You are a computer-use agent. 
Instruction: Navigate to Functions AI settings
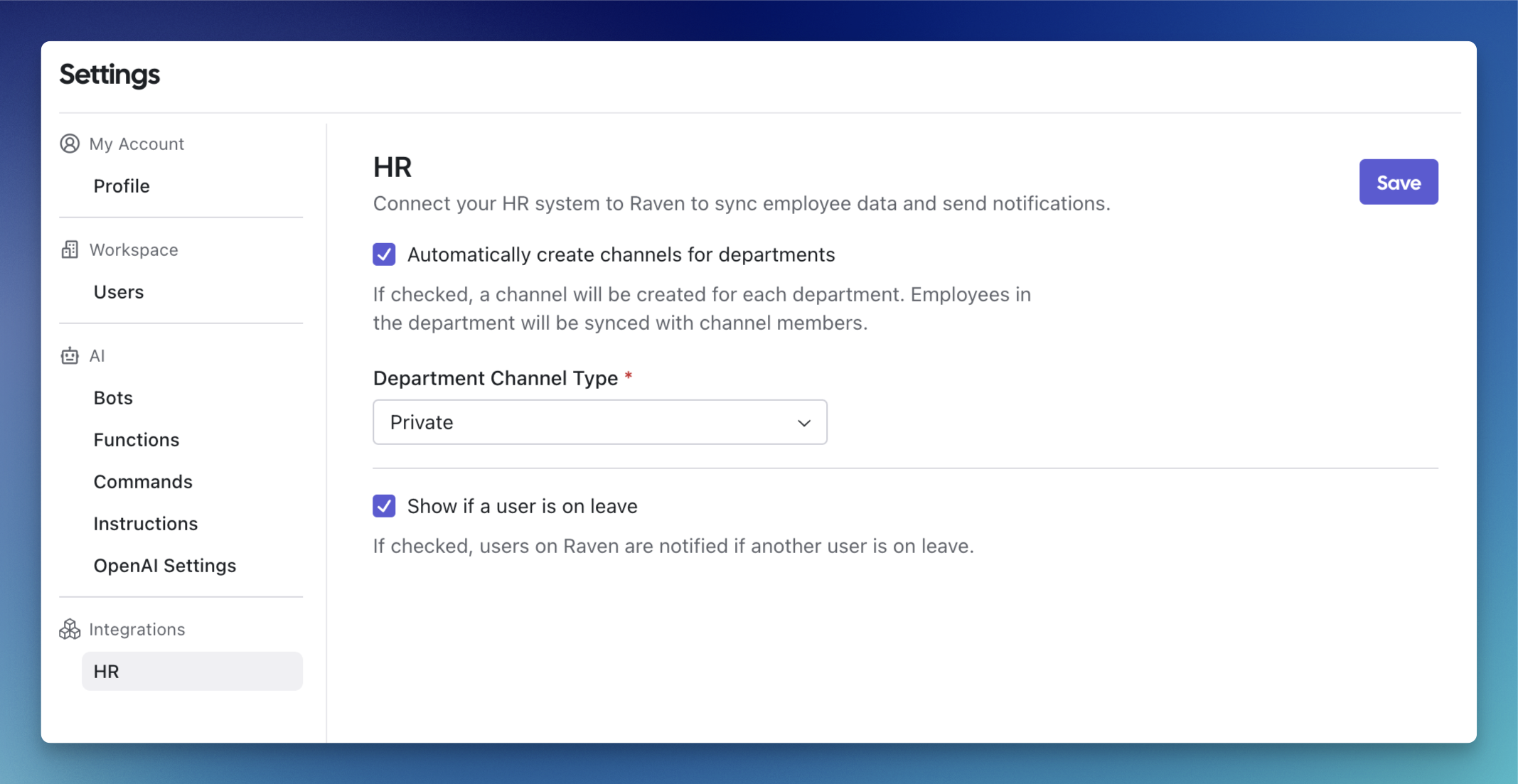pos(137,439)
